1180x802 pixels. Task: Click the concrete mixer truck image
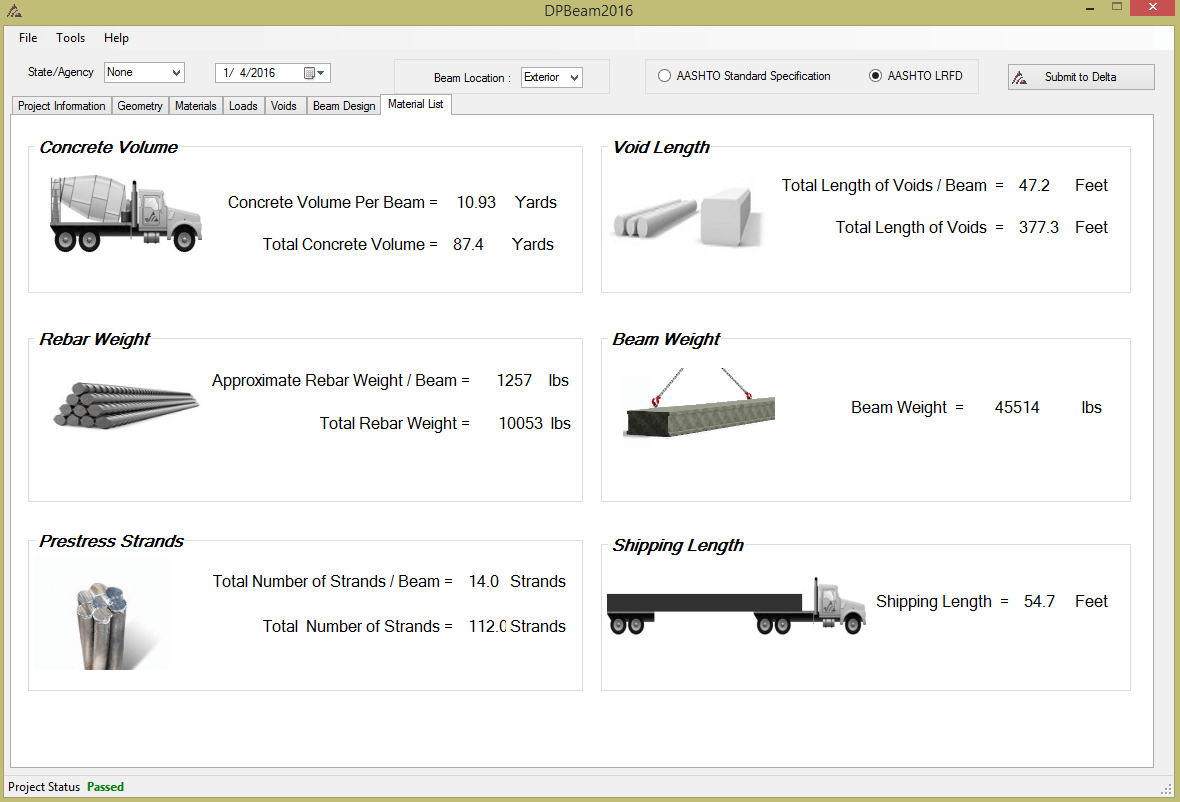pos(124,212)
